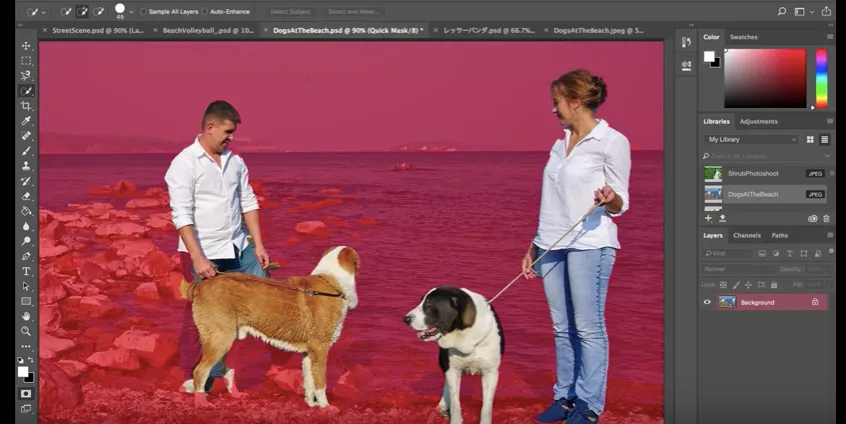Image resolution: width=846 pixels, height=424 pixels.
Task: Open the Edit Toolbar three-dots menu
Action: pyautogui.click(x=26, y=346)
